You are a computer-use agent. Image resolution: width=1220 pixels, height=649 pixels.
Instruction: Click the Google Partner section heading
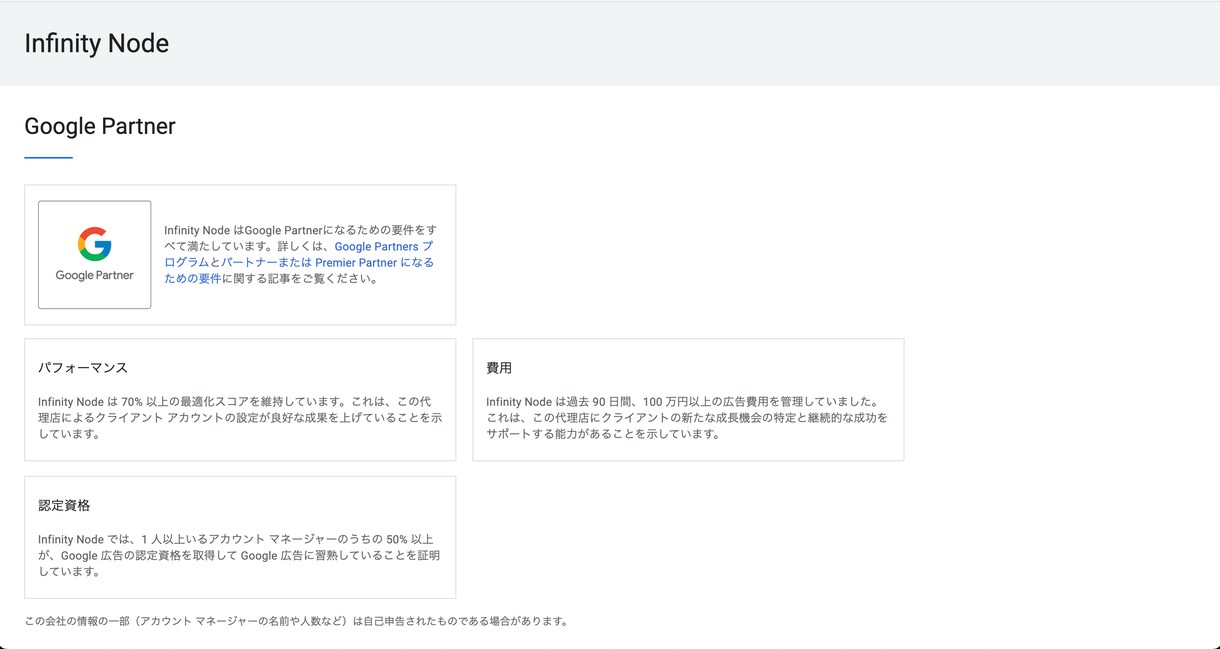coord(100,127)
